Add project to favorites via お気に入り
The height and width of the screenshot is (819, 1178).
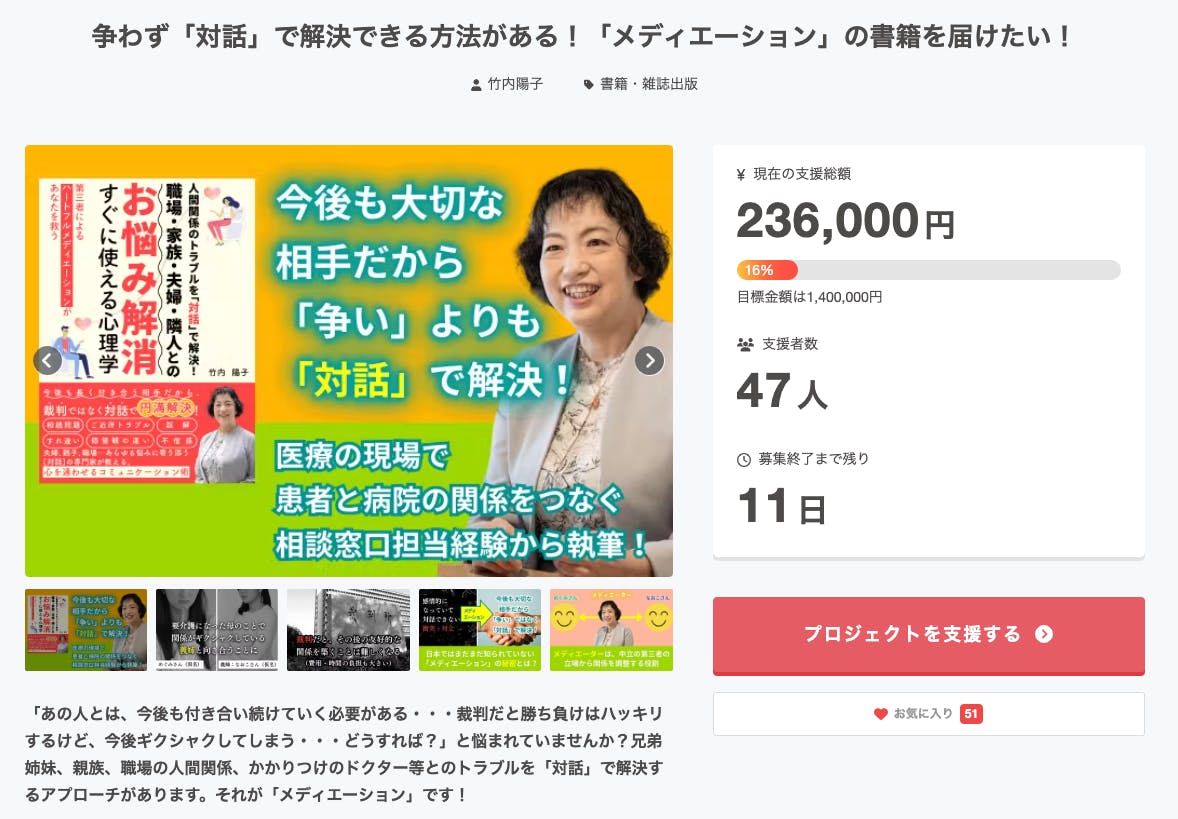[929, 714]
